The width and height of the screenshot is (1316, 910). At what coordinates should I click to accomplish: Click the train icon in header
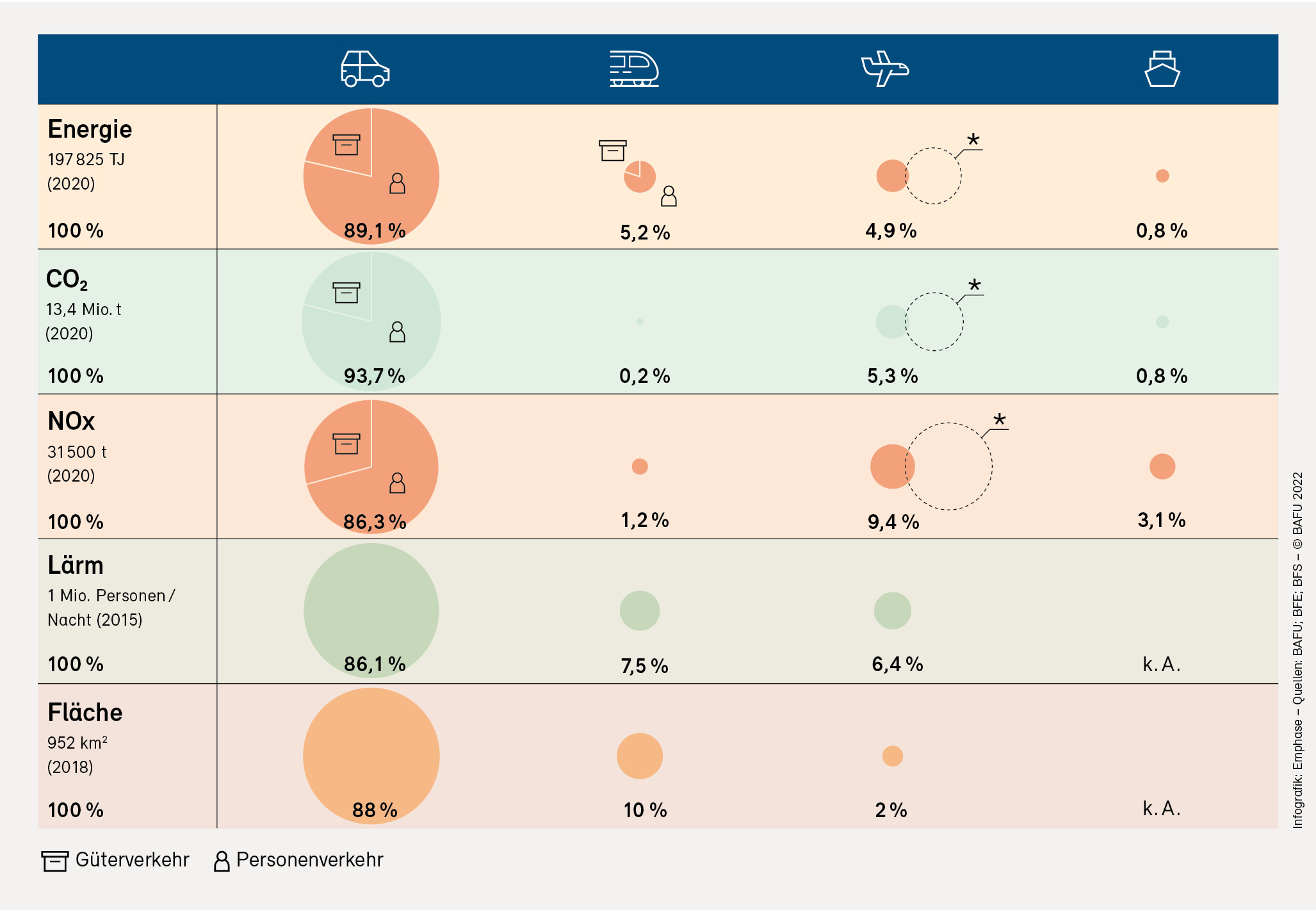click(634, 69)
